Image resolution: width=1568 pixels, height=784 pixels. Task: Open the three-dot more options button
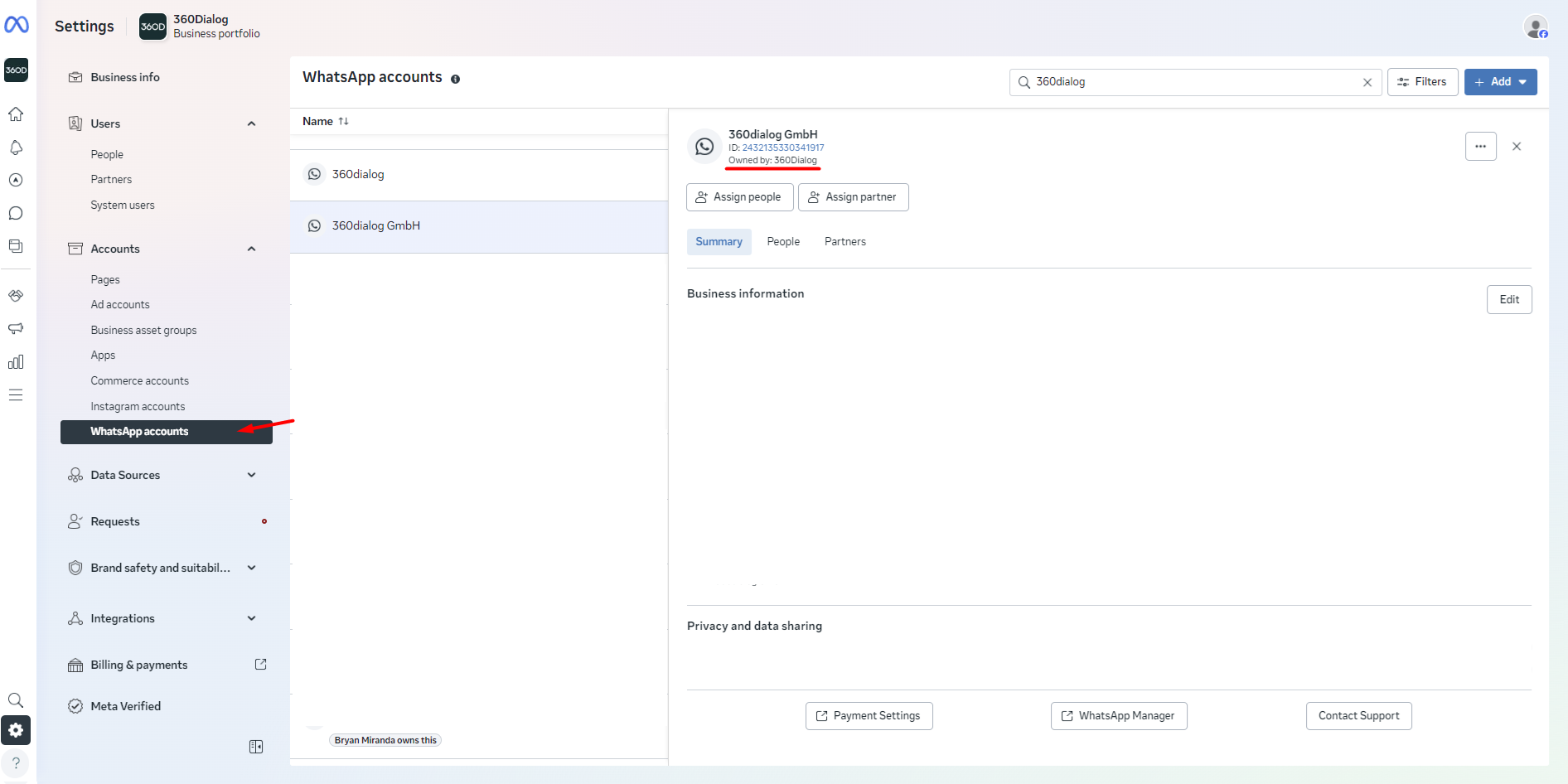click(1480, 147)
